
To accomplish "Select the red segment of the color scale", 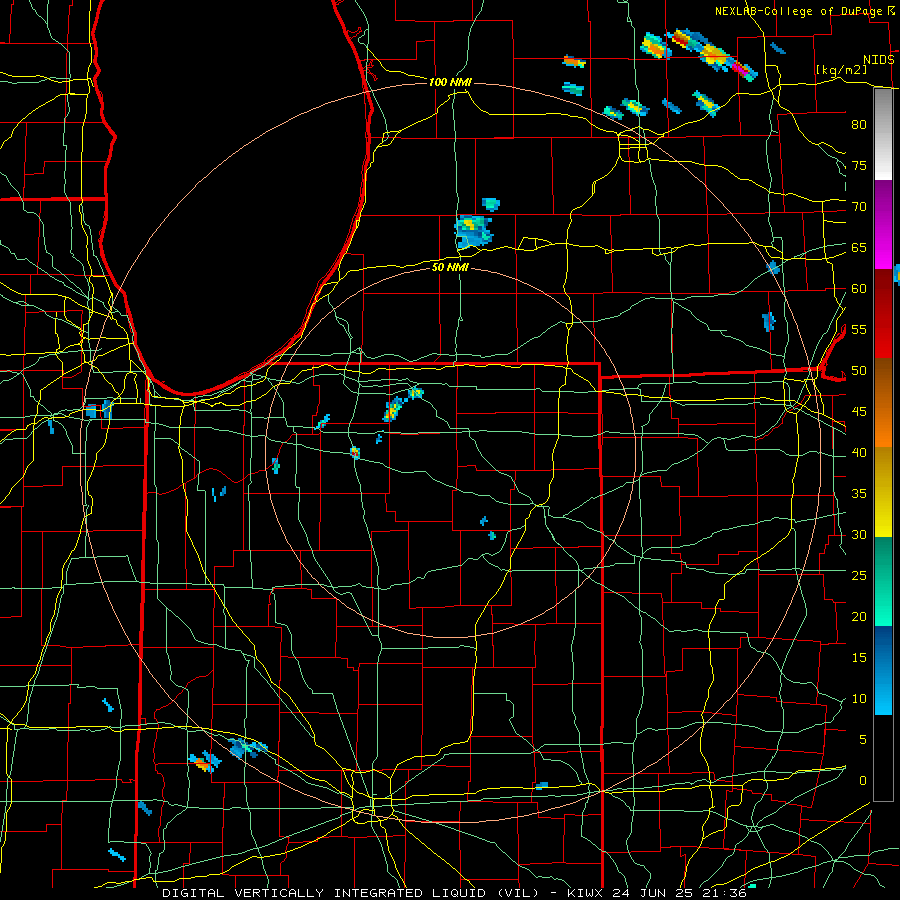I will coord(883,313).
